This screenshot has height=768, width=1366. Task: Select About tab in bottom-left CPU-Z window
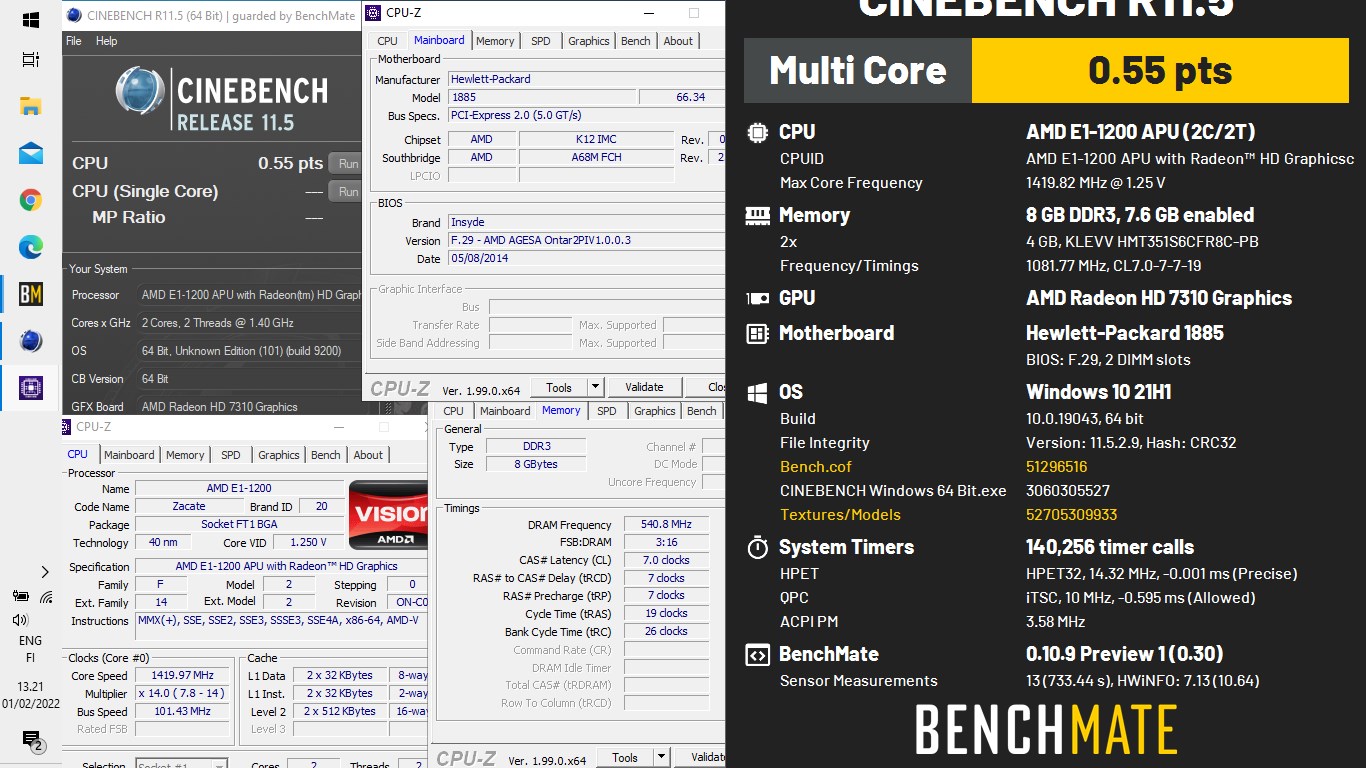coord(368,455)
